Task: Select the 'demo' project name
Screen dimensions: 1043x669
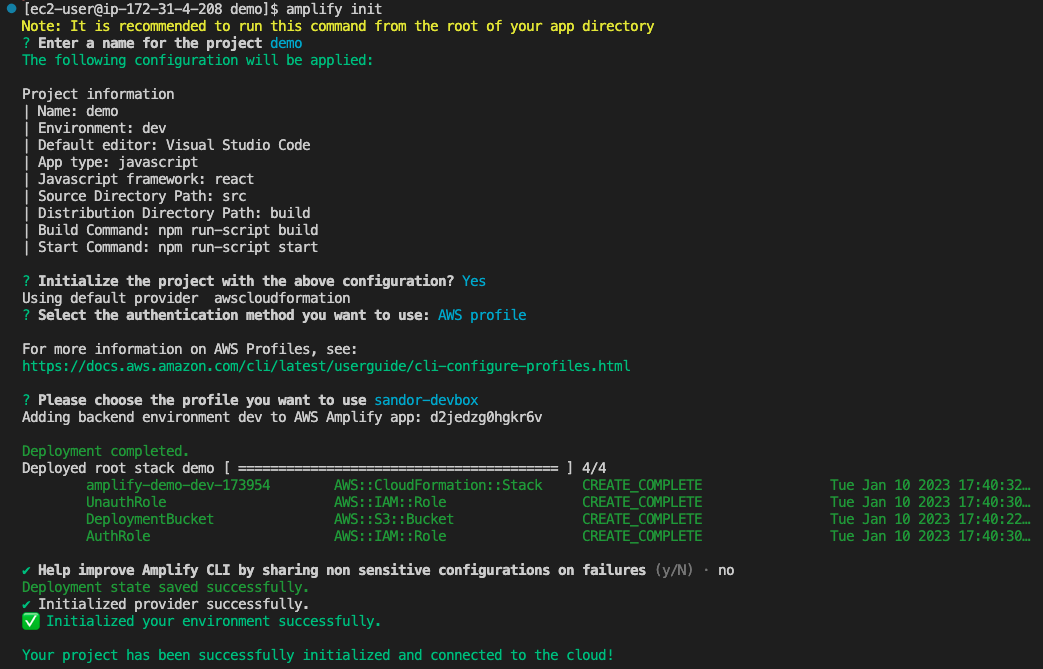Action: 285,42
